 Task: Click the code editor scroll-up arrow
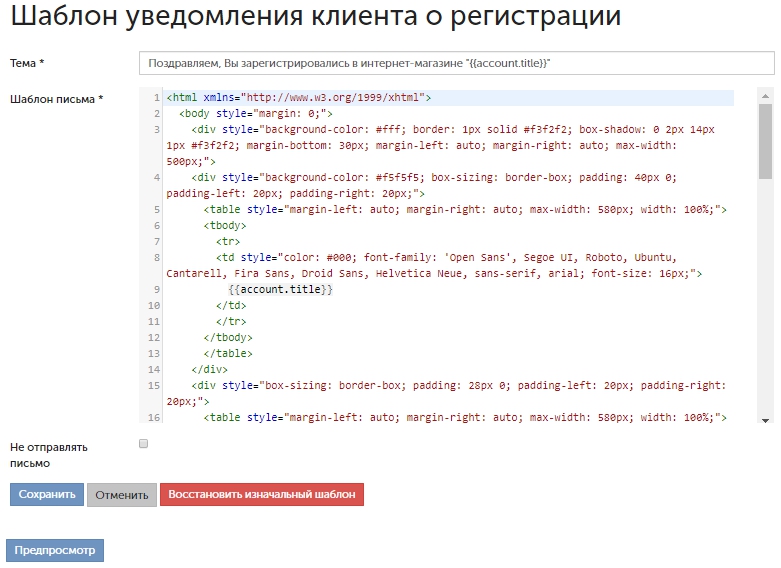click(765, 96)
